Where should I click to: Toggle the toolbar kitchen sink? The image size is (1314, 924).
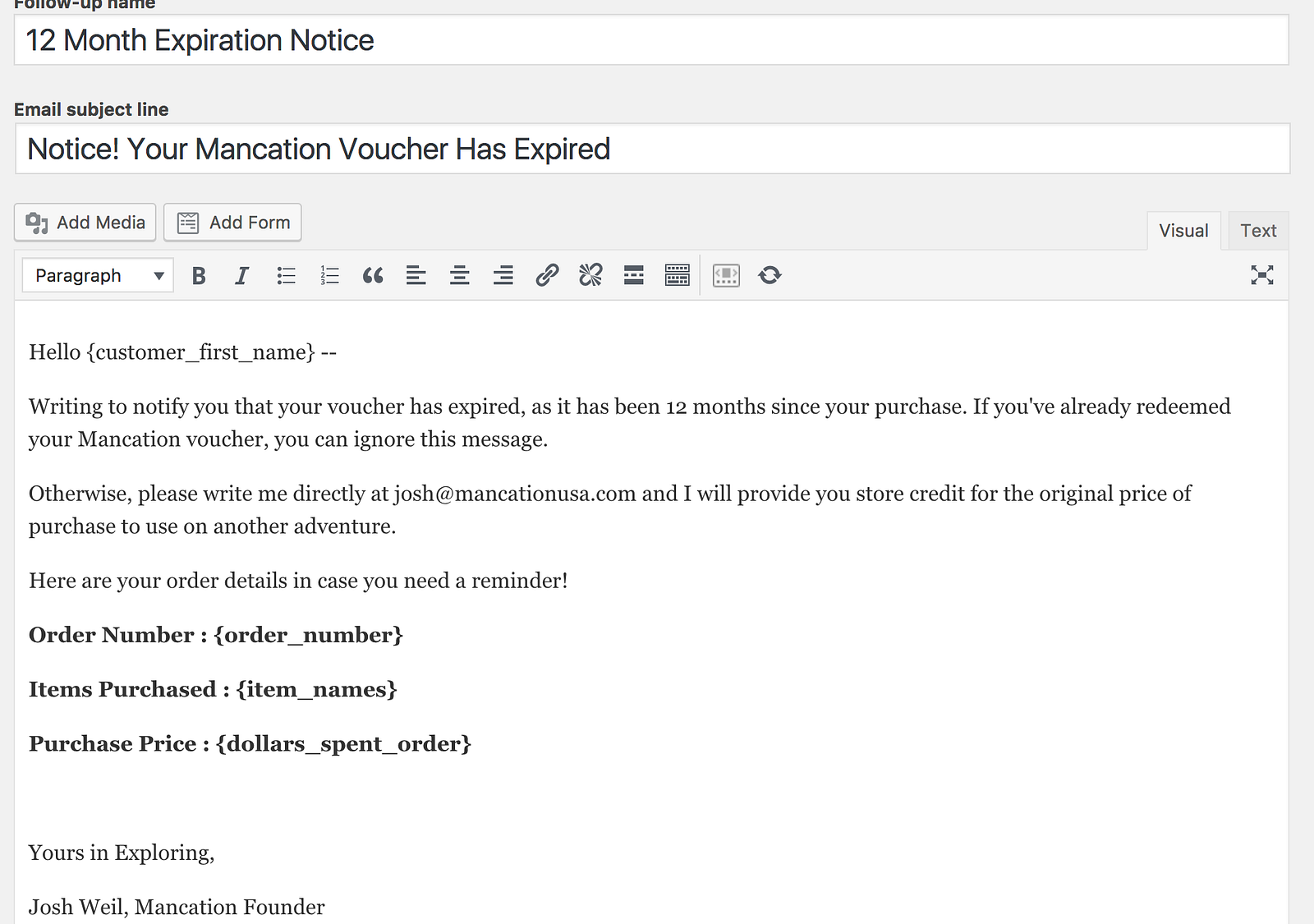pos(678,275)
